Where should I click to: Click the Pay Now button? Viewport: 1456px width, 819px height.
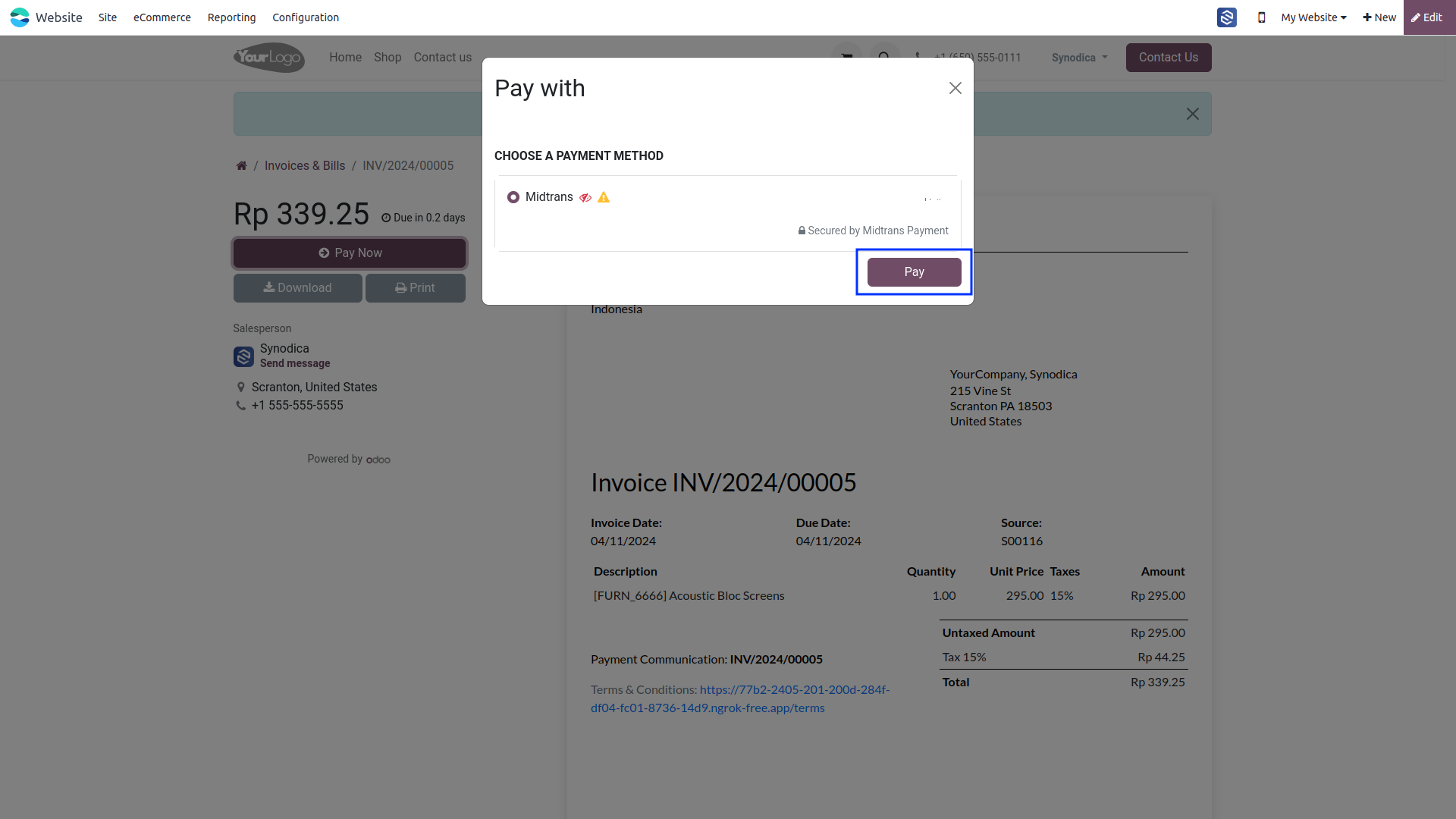point(350,253)
